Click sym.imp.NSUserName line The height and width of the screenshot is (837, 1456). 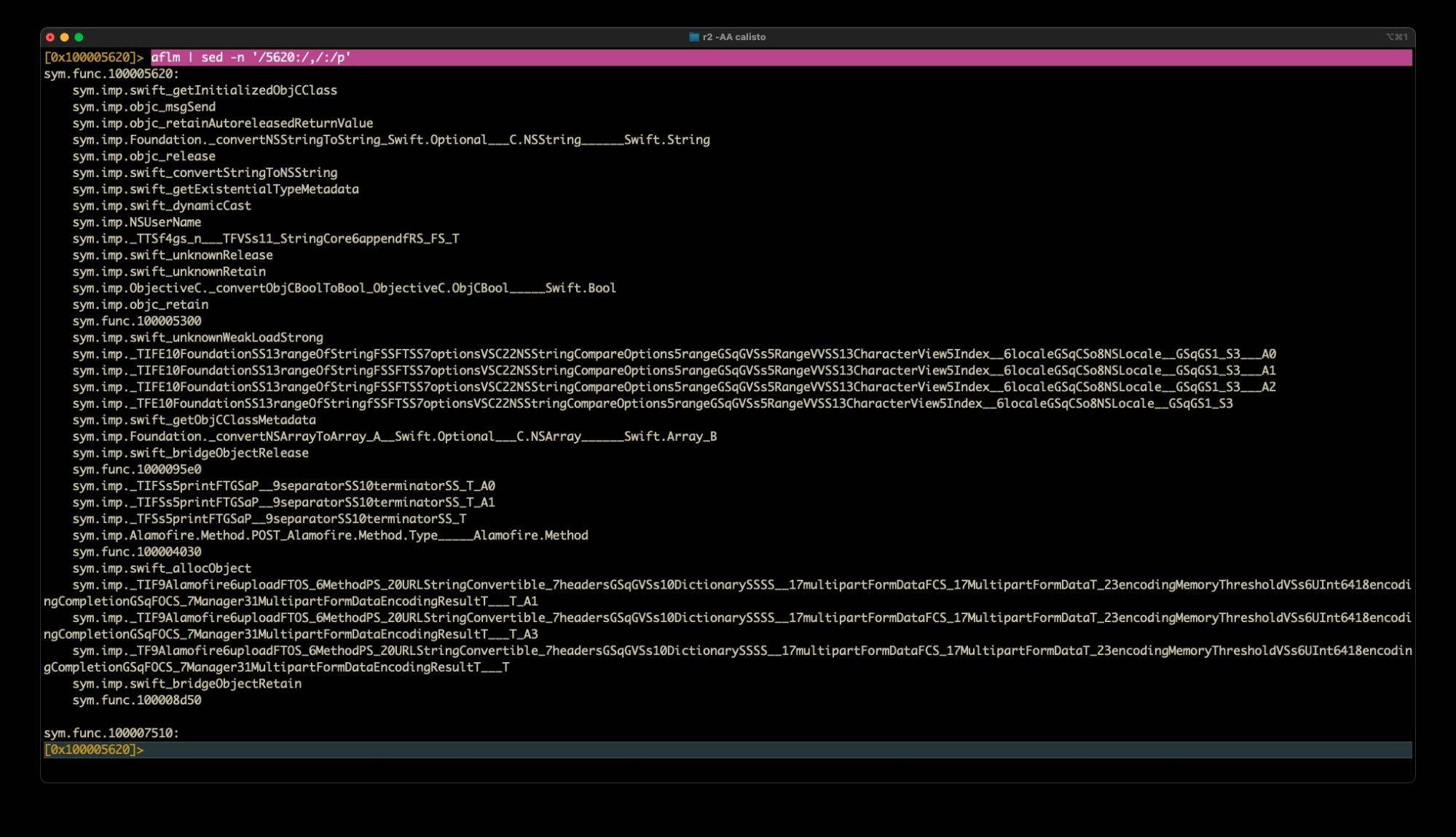(x=136, y=222)
